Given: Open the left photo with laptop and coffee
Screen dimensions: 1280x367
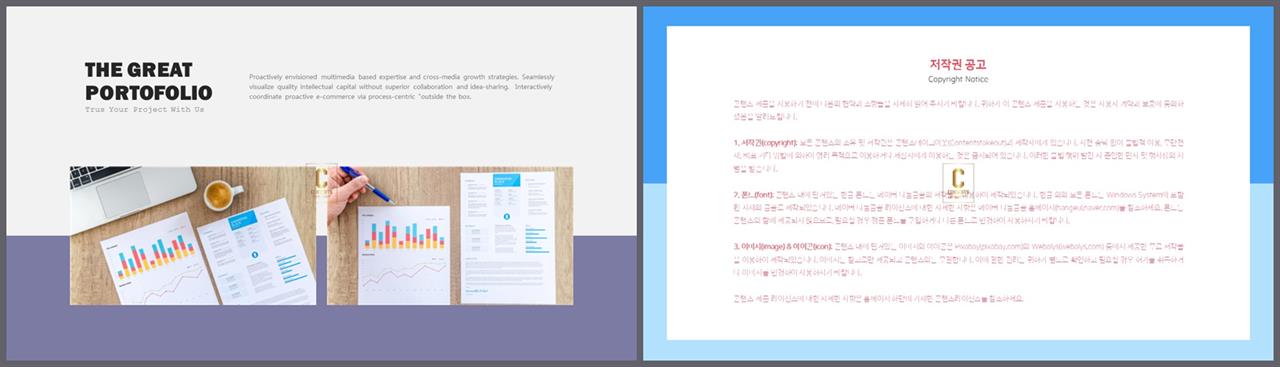Looking at the screenshot, I should (193, 235).
